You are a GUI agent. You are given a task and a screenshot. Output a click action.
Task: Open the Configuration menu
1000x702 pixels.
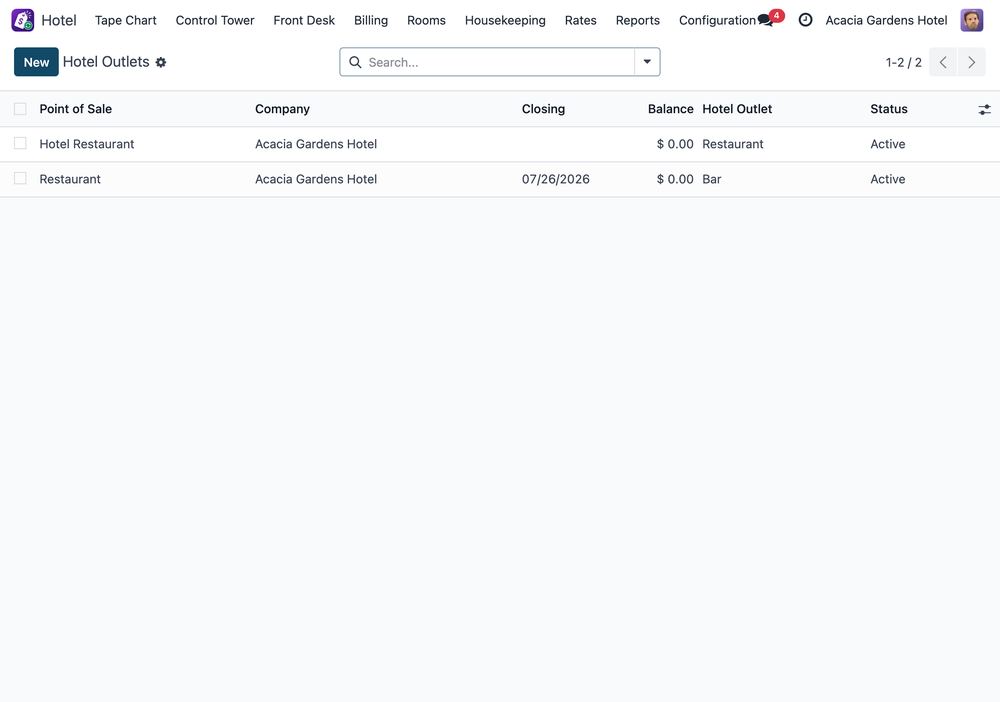pos(717,20)
